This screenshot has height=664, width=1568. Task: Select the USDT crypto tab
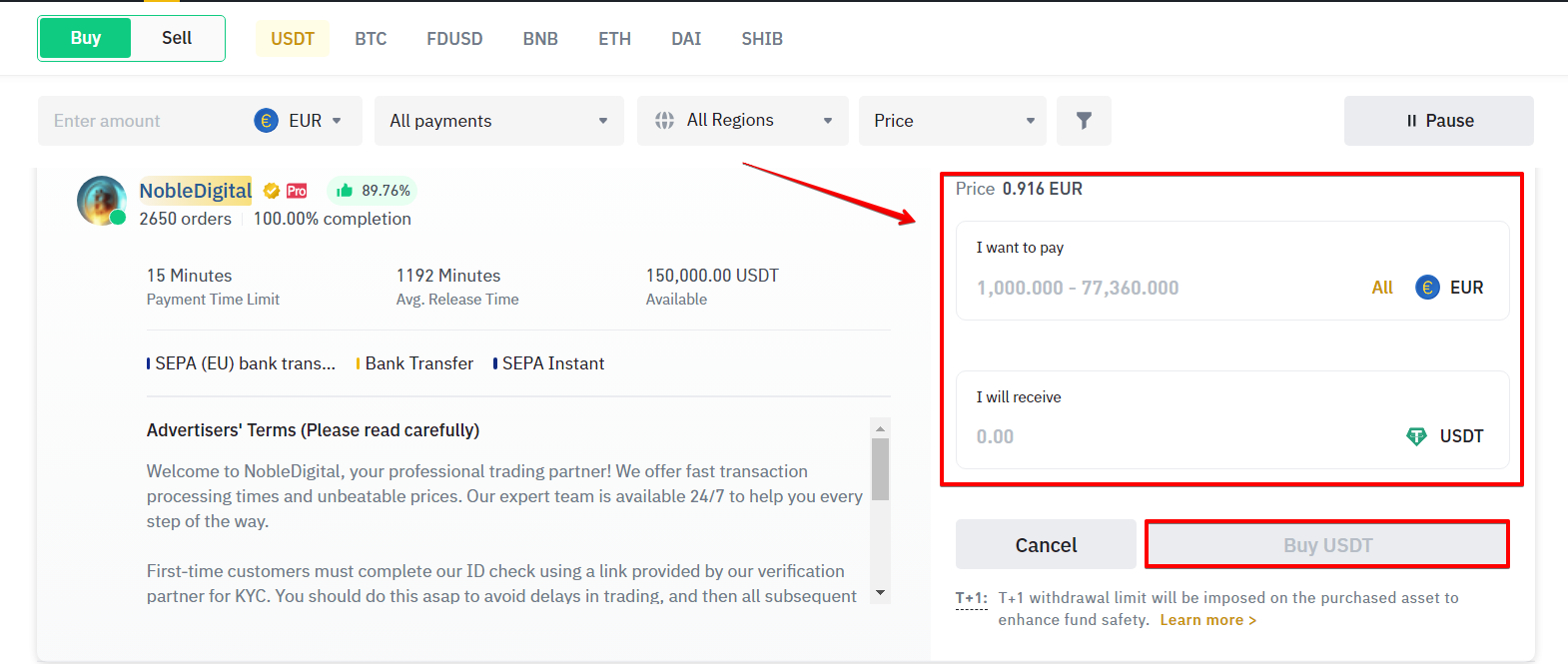293,39
